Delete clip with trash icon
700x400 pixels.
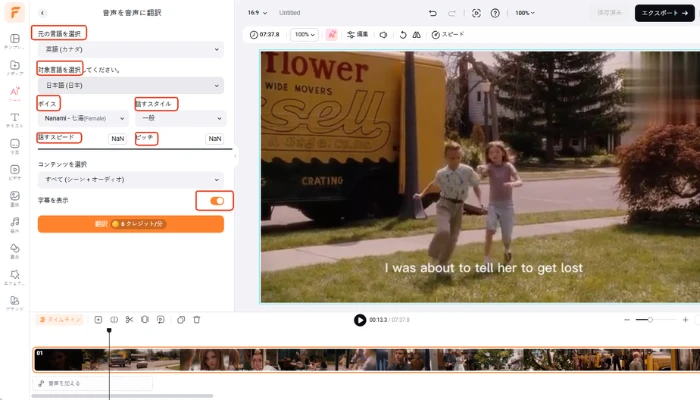[197, 319]
